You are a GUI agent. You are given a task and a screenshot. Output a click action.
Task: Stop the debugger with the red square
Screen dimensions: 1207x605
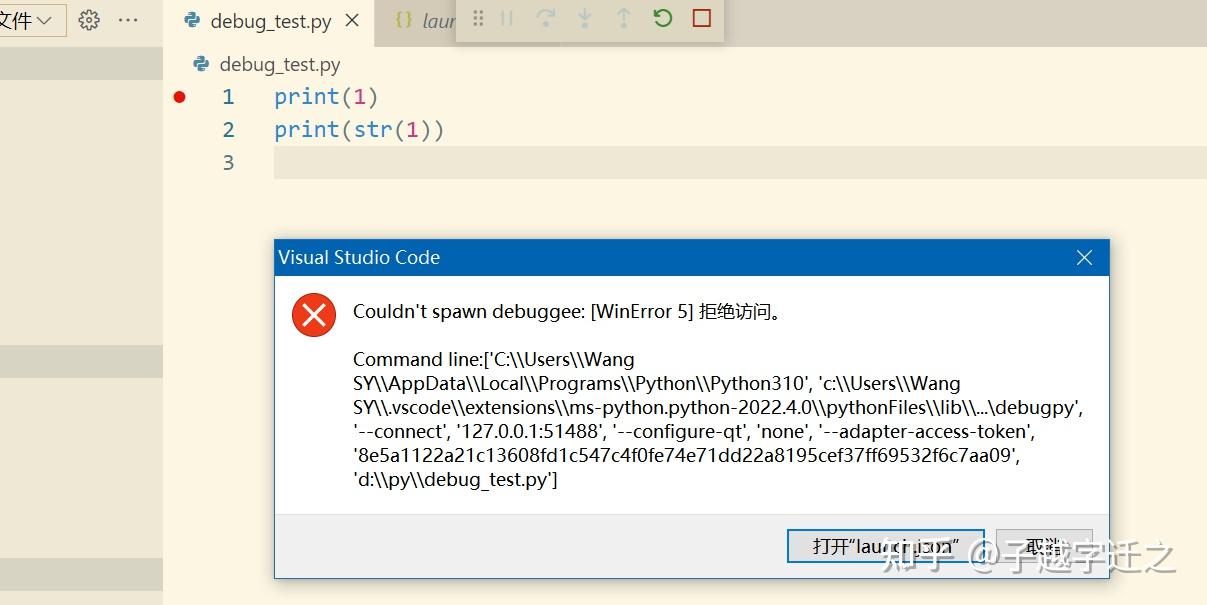click(700, 19)
